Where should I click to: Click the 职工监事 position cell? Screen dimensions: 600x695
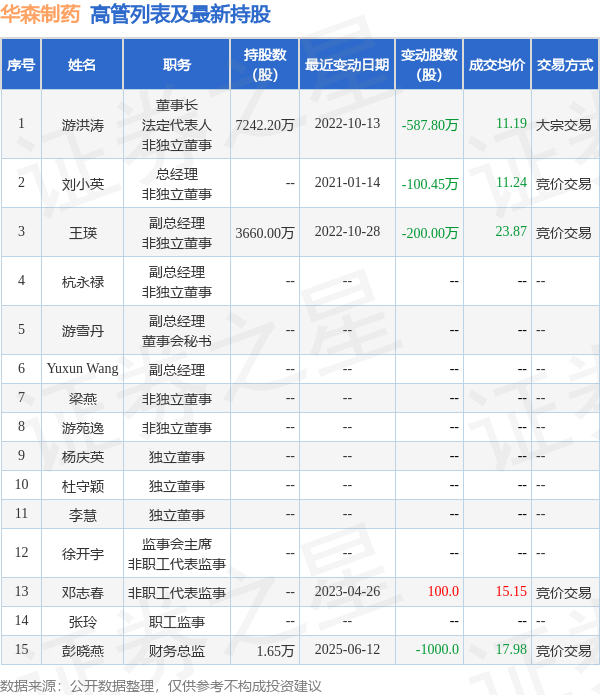tap(177, 622)
